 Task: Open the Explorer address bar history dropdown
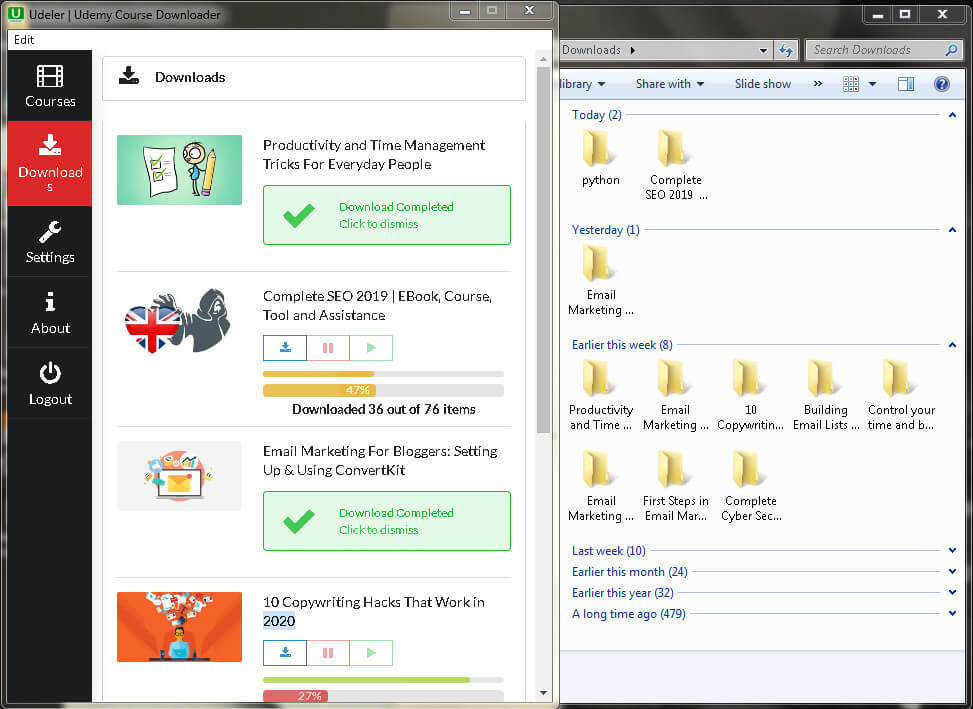click(x=763, y=51)
